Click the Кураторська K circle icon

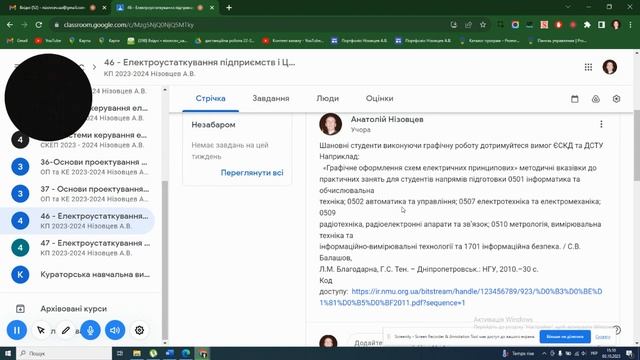click(x=20, y=274)
